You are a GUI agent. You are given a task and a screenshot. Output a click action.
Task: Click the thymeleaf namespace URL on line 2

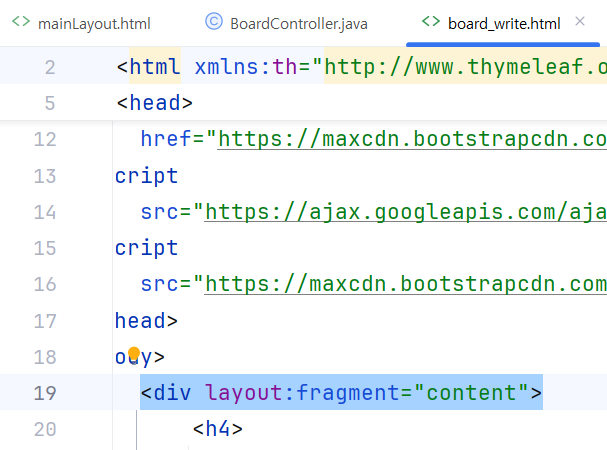[x=465, y=67]
